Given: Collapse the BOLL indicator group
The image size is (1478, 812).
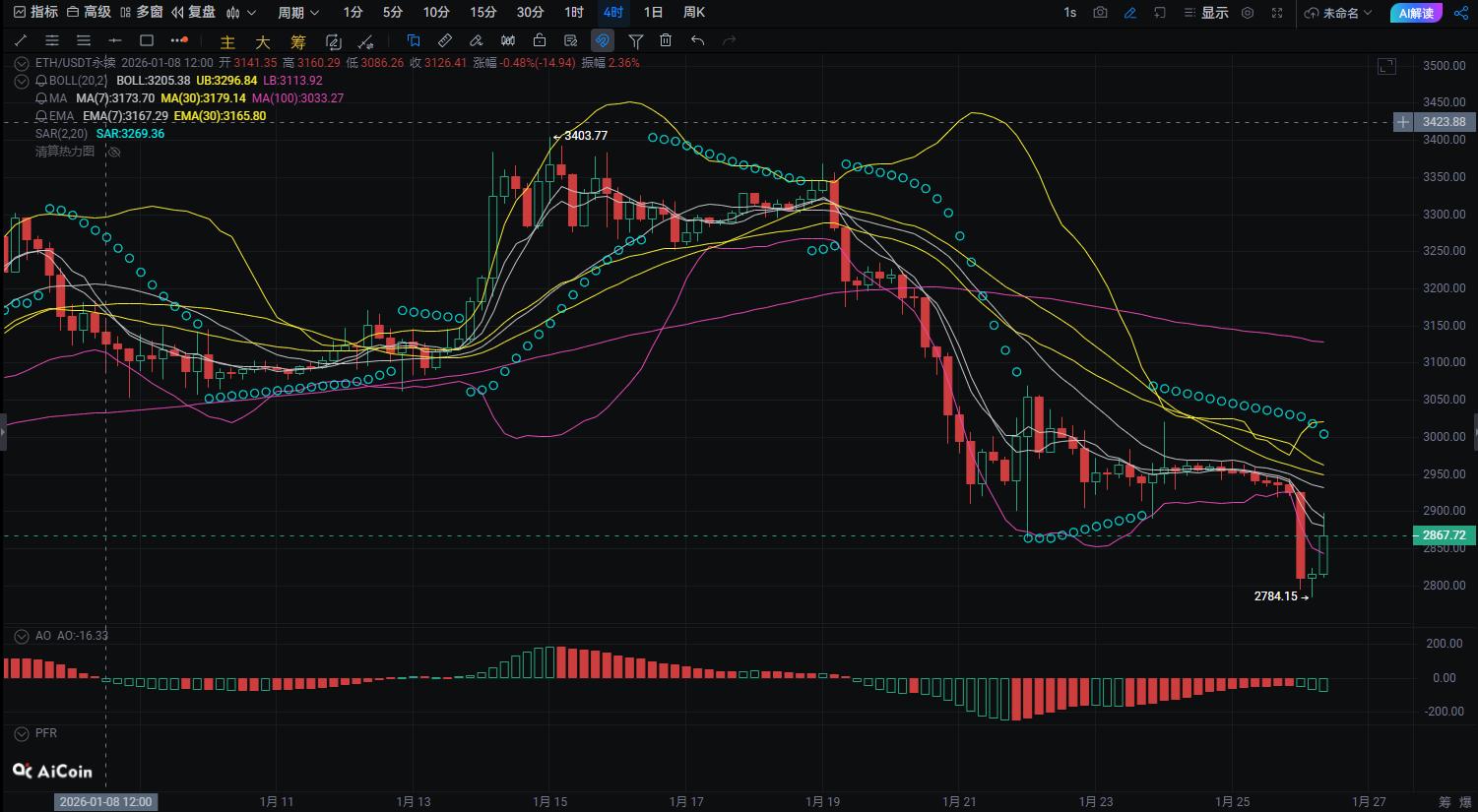Looking at the screenshot, I should click(21, 81).
